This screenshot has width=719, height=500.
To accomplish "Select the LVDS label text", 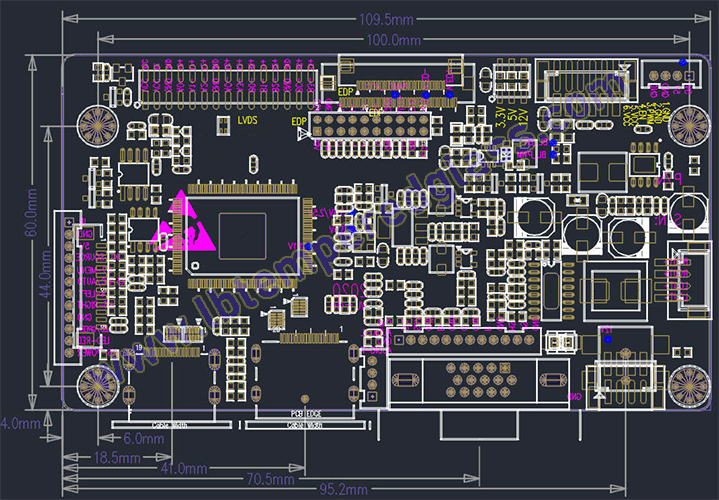I will tap(248, 120).
